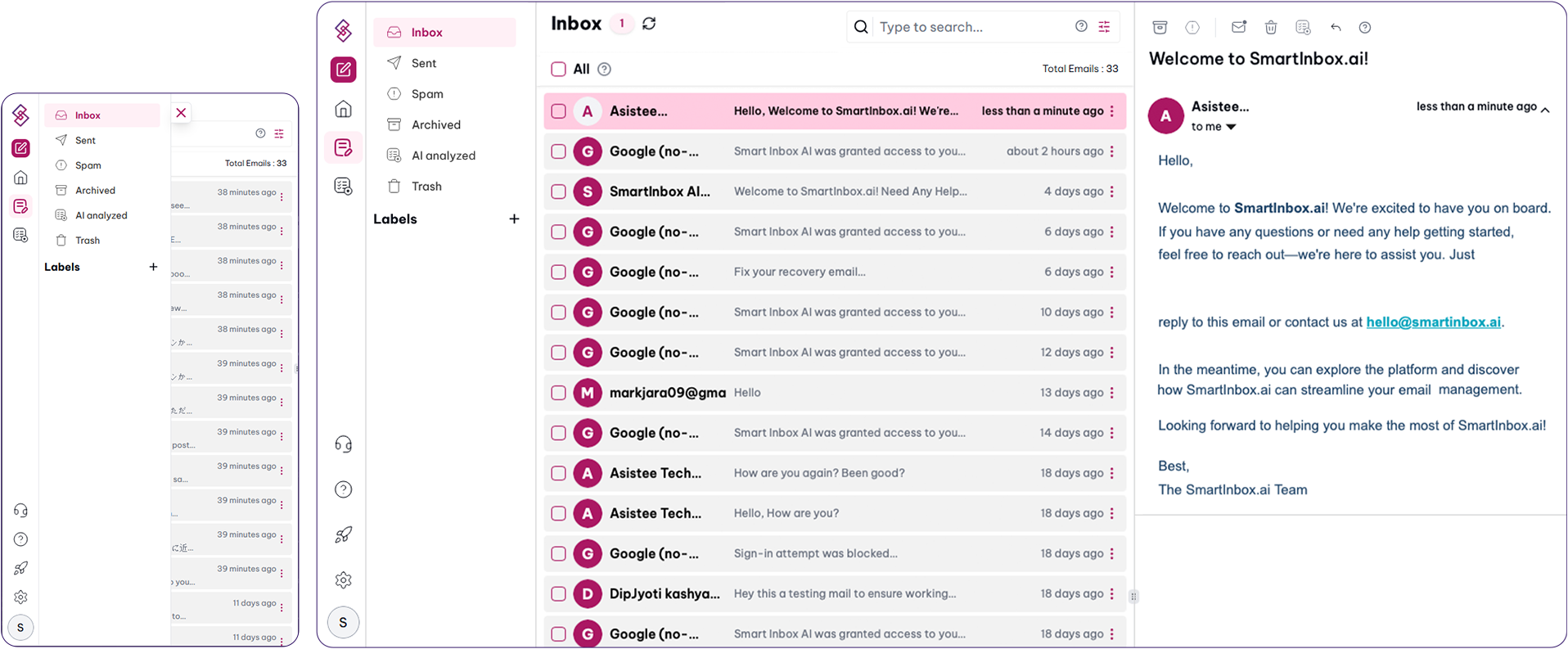
Task: Click help icon next to All
Action: 604,70
